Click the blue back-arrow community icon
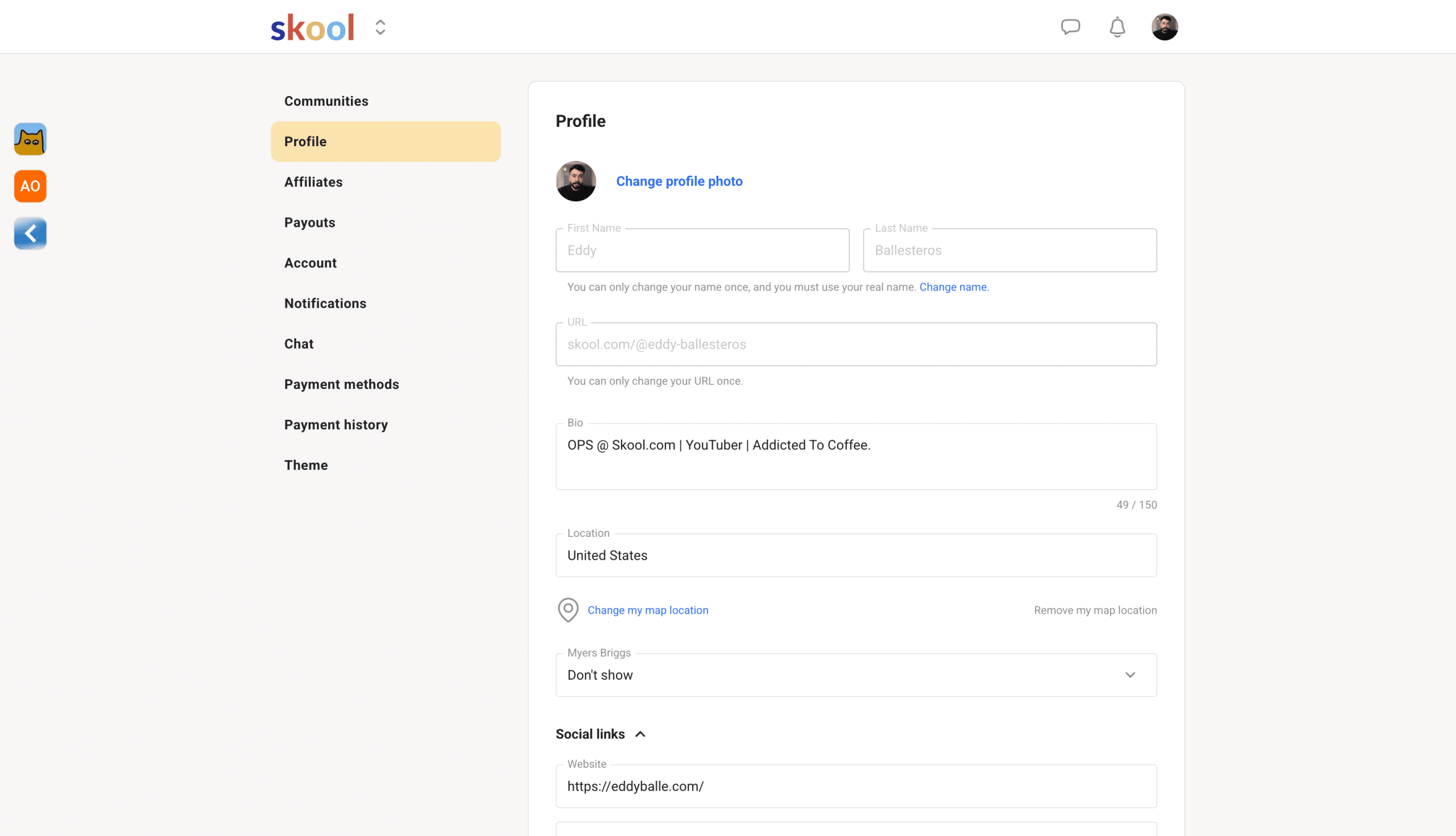Image resolution: width=1456 pixels, height=836 pixels. 31,233
